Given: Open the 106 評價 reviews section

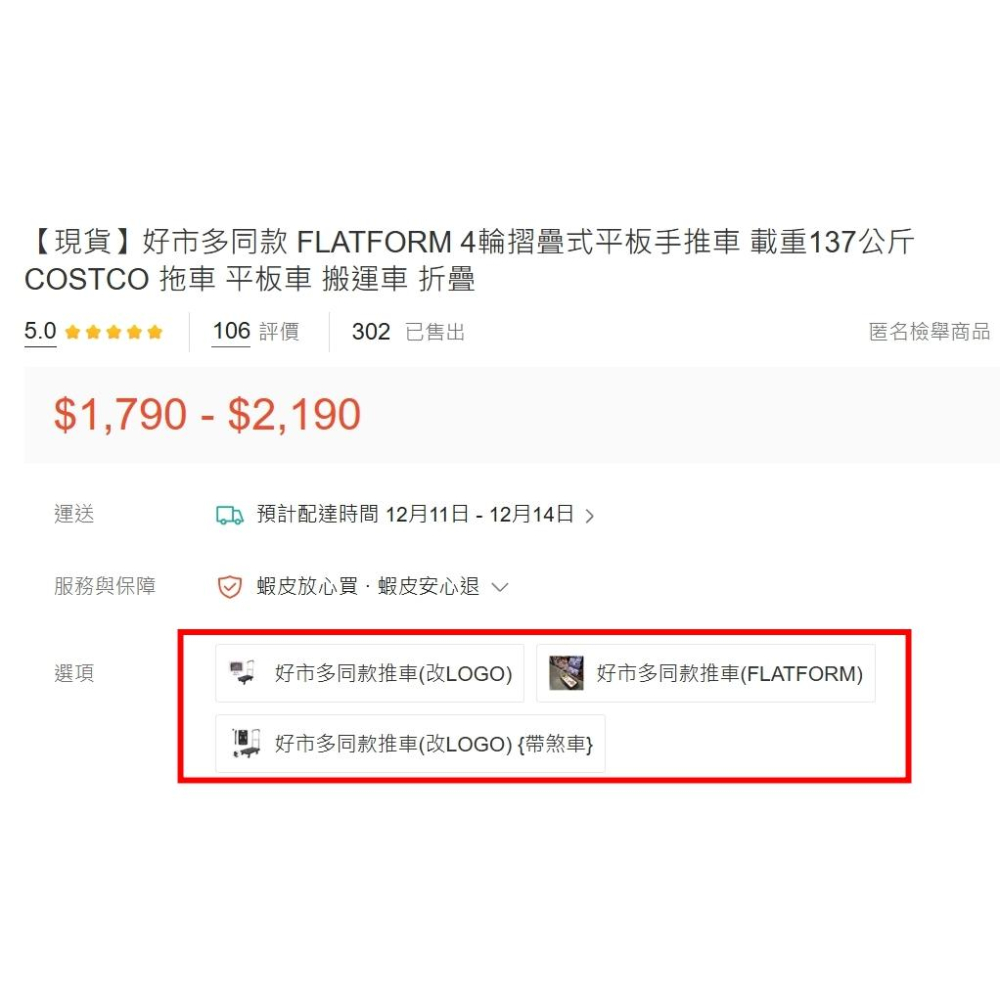Looking at the screenshot, I should tap(255, 332).
